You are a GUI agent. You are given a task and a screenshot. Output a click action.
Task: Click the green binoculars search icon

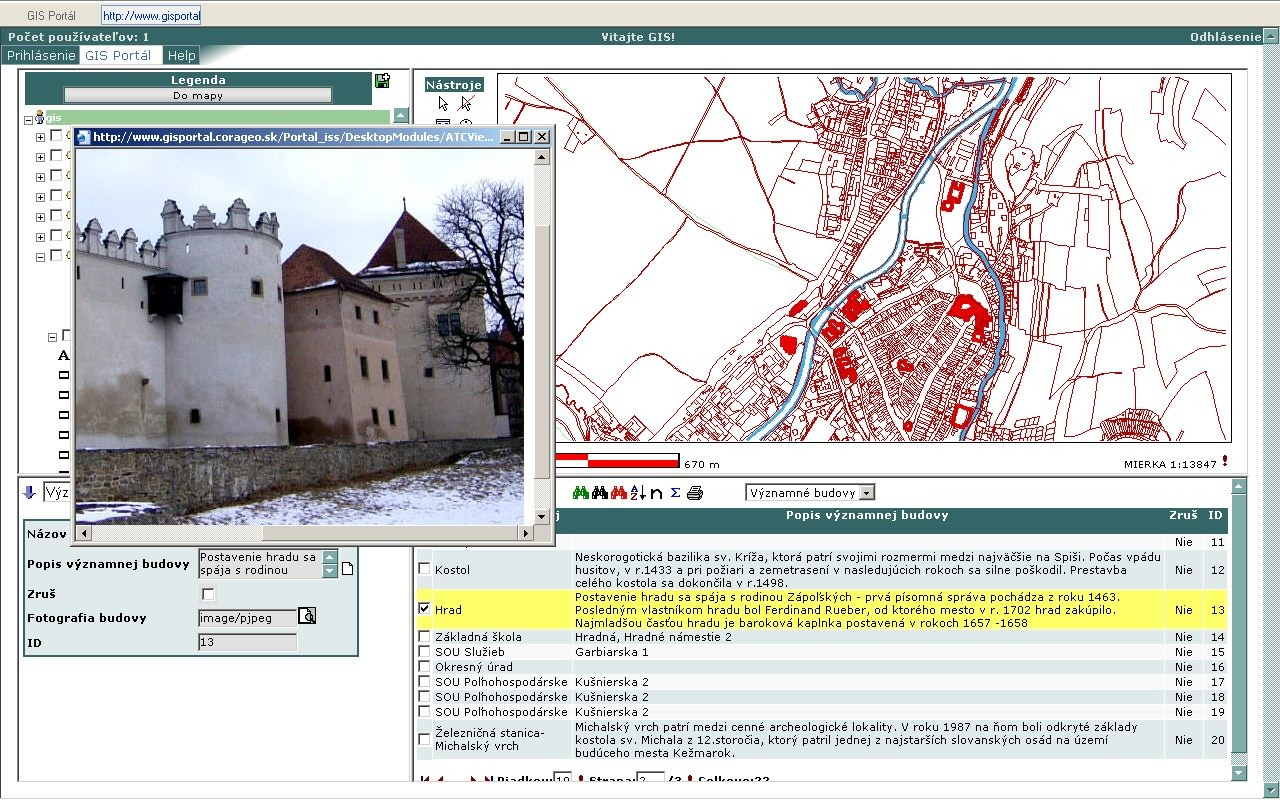(580, 493)
